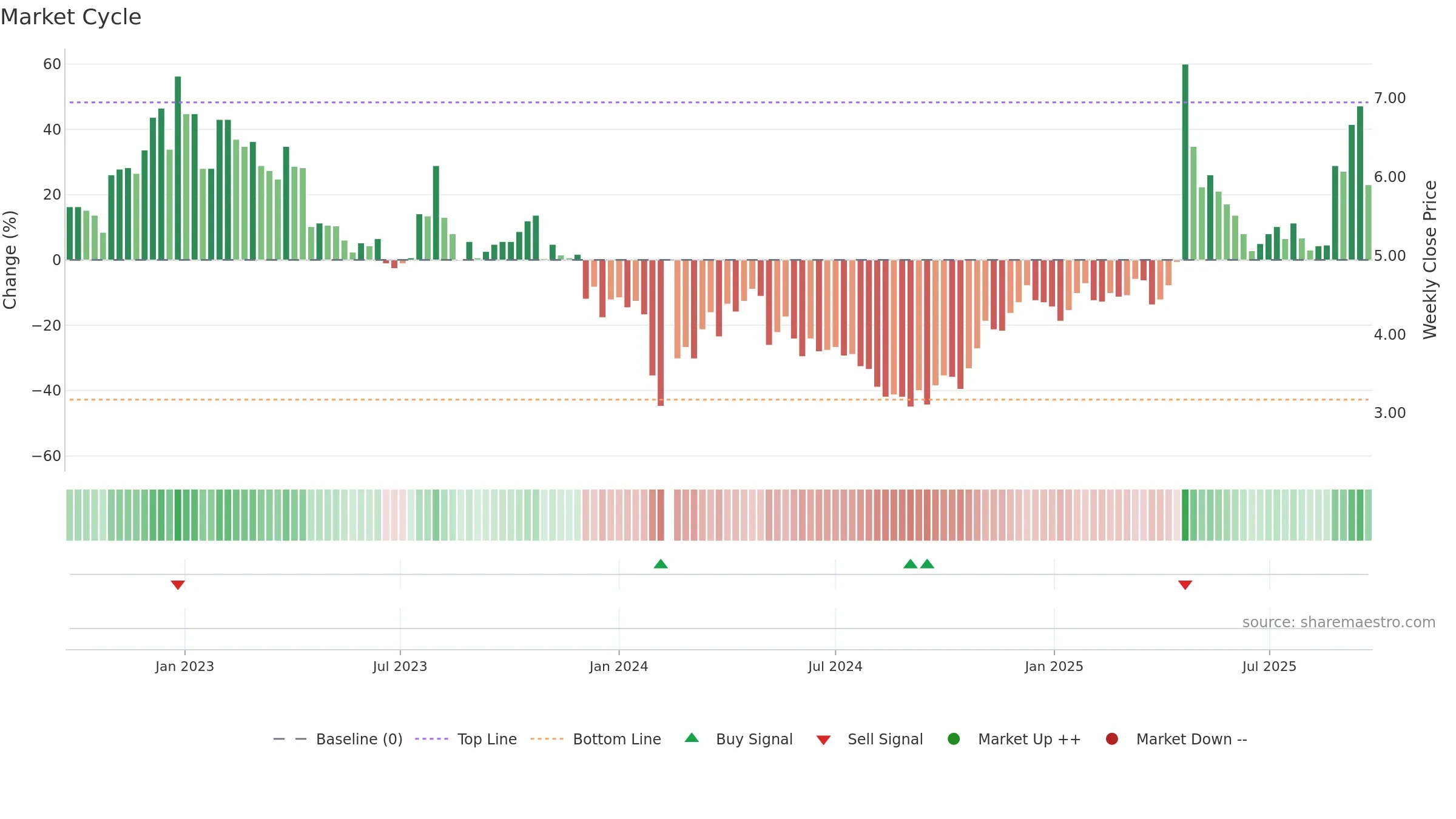The height and width of the screenshot is (819, 1456).
Task: Click the purple dotted Top Line legend sample
Action: pyautogui.click(x=431, y=739)
